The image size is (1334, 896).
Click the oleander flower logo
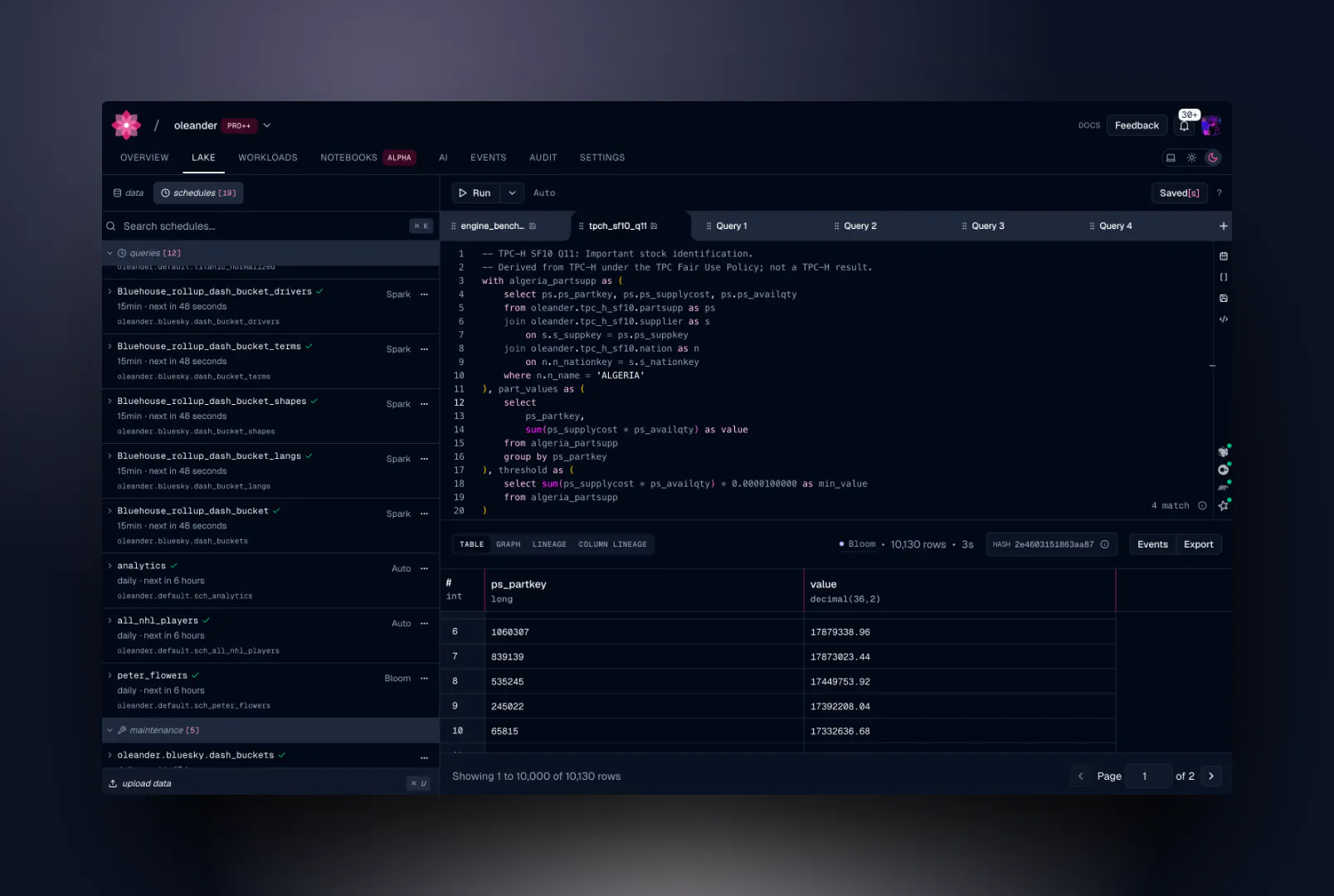pos(126,125)
